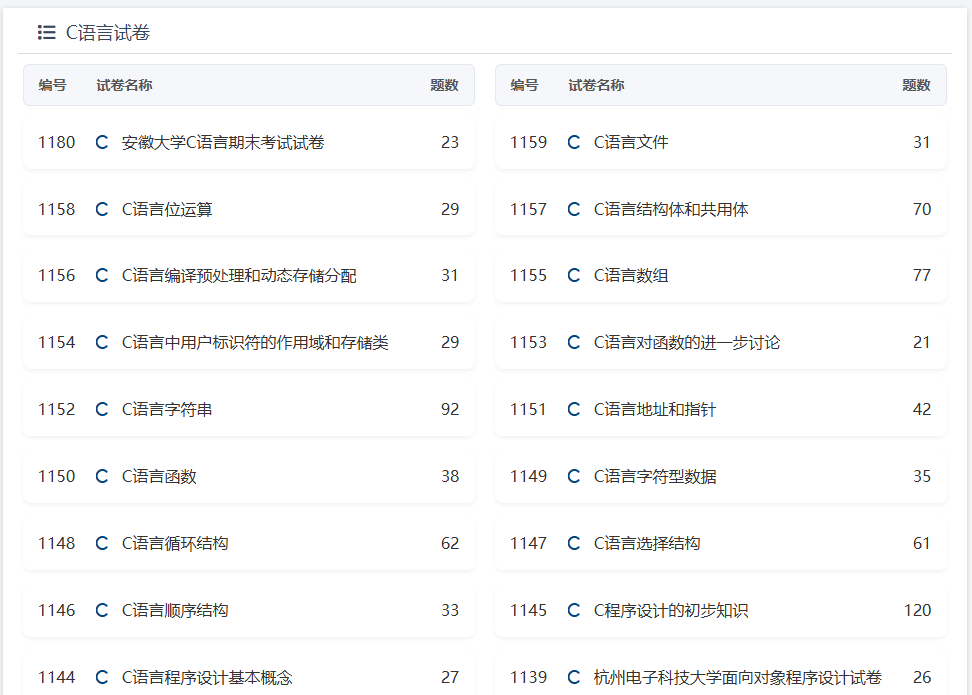Open the C语言顺序结构 paper
Image resolution: width=972 pixels, height=695 pixels.
pos(175,610)
